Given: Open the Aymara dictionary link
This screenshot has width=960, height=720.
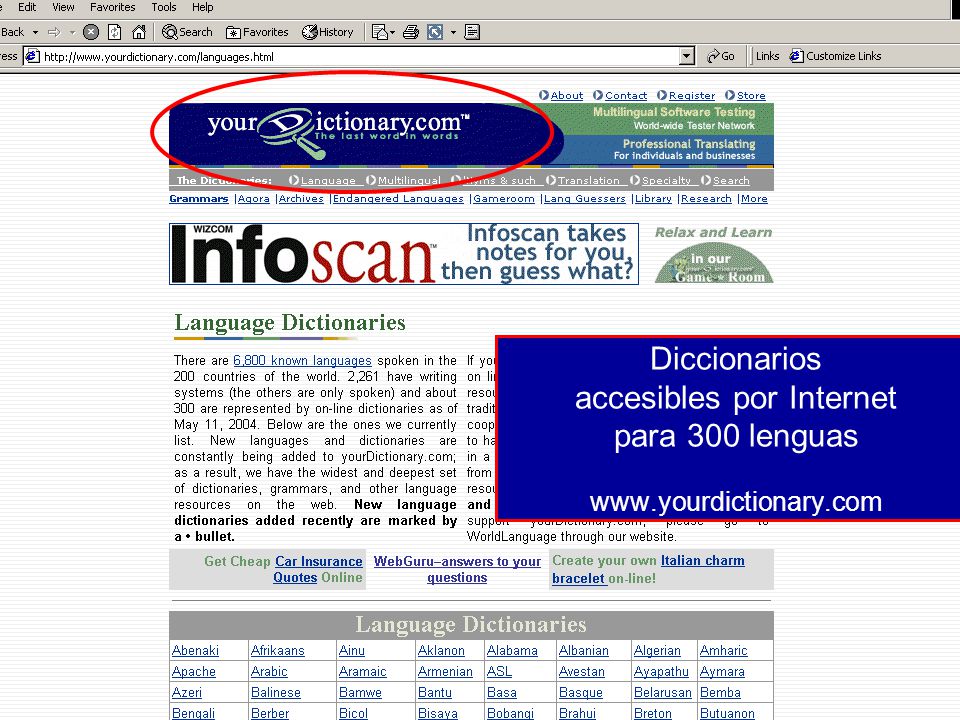Looking at the screenshot, I should [722, 672].
